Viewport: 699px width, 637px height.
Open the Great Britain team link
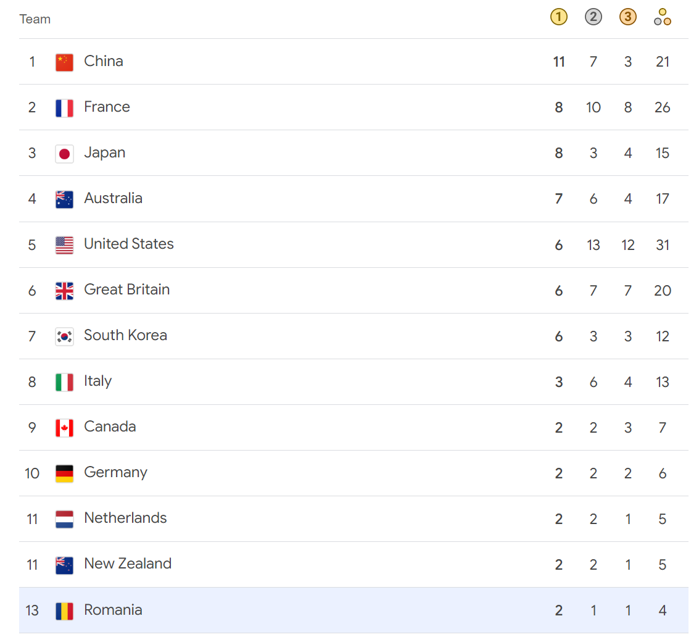(x=127, y=290)
